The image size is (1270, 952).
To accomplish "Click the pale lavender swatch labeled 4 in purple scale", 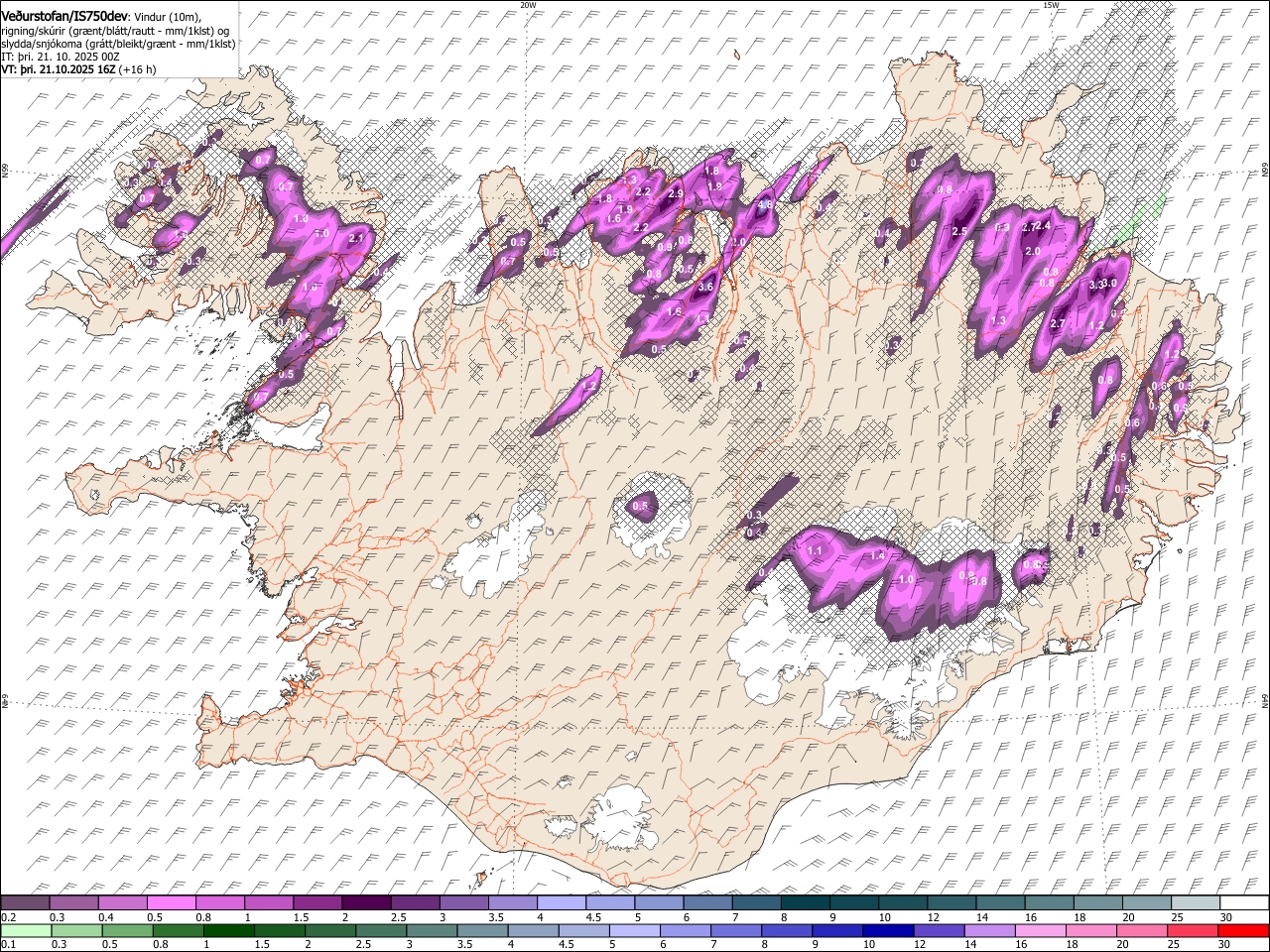I will pyautogui.click(x=561, y=903).
